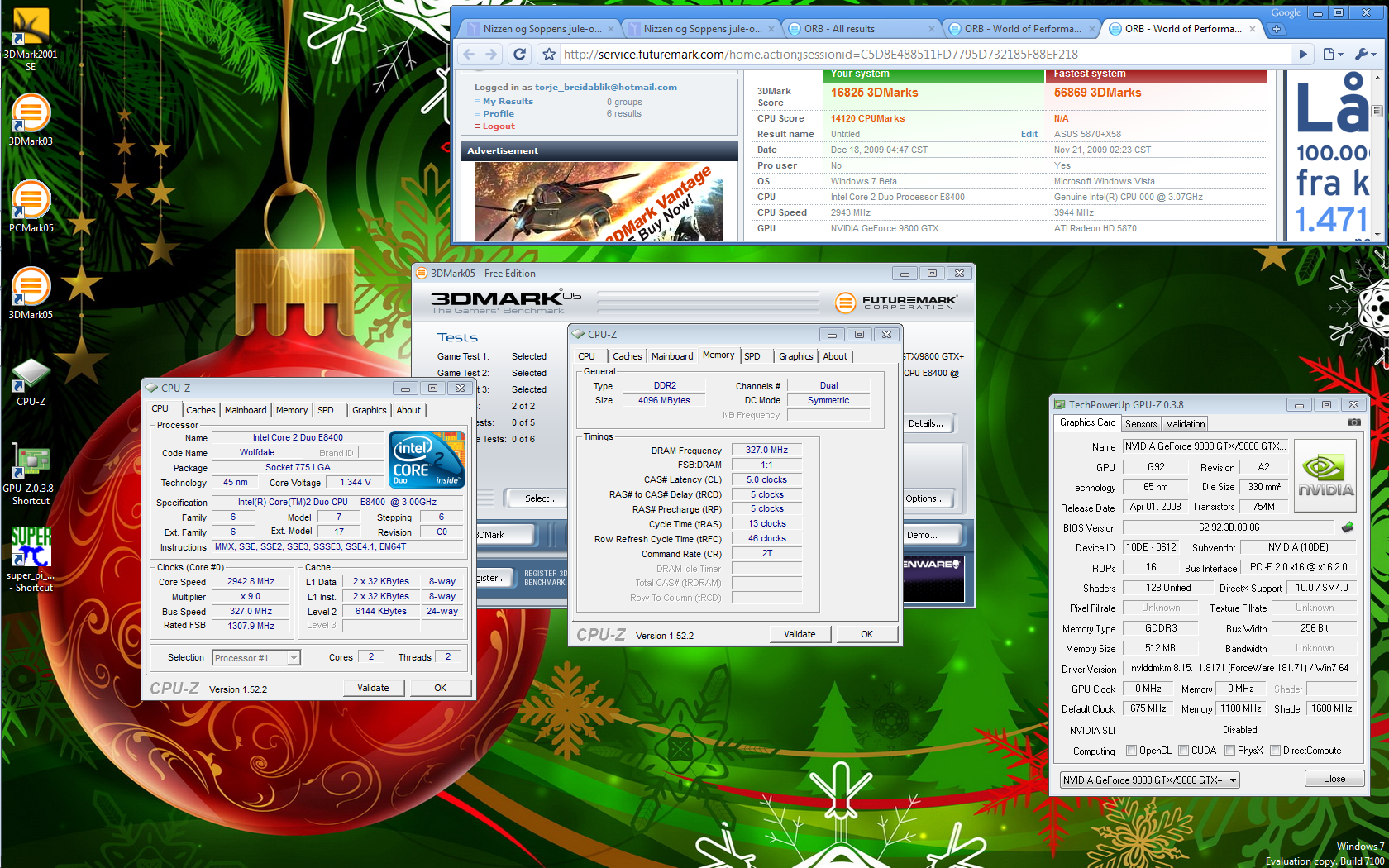The image size is (1389, 868).
Task: Take a GPU-Z screenshot with the camera icon
Action: click(1354, 422)
